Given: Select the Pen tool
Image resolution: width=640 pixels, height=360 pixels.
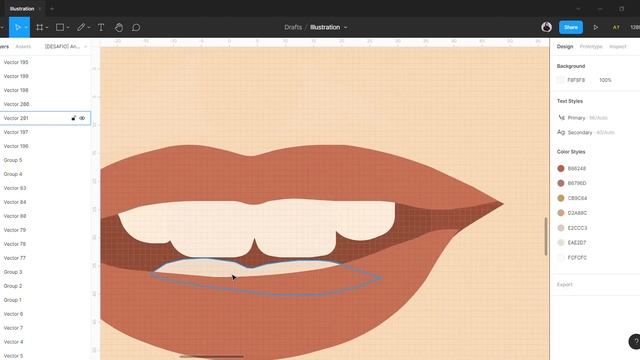Looking at the screenshot, I should [x=81, y=27].
